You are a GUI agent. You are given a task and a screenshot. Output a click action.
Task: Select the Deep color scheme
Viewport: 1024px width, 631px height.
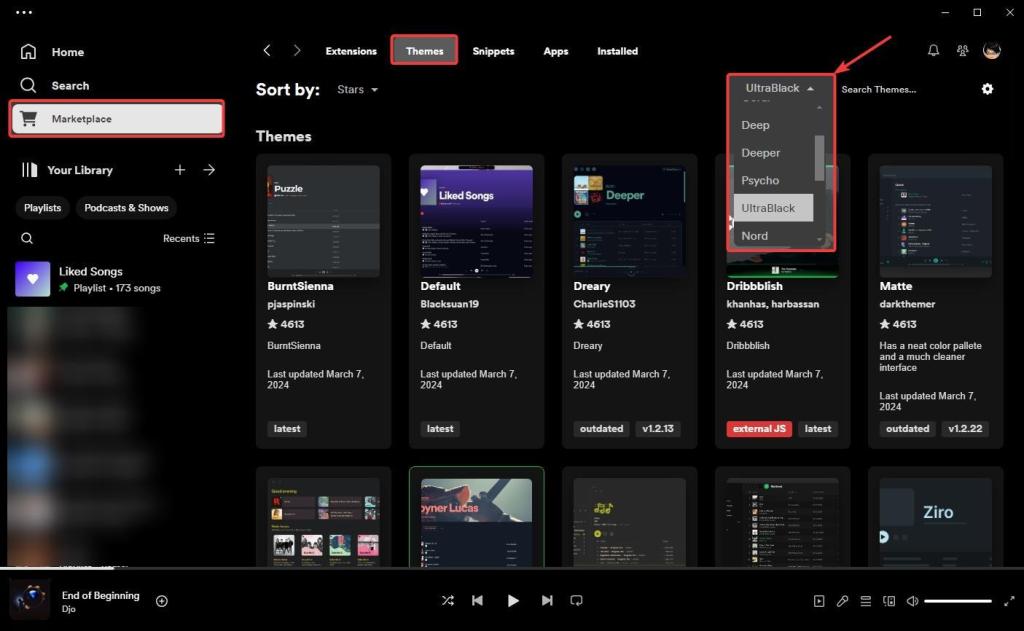coord(774,125)
